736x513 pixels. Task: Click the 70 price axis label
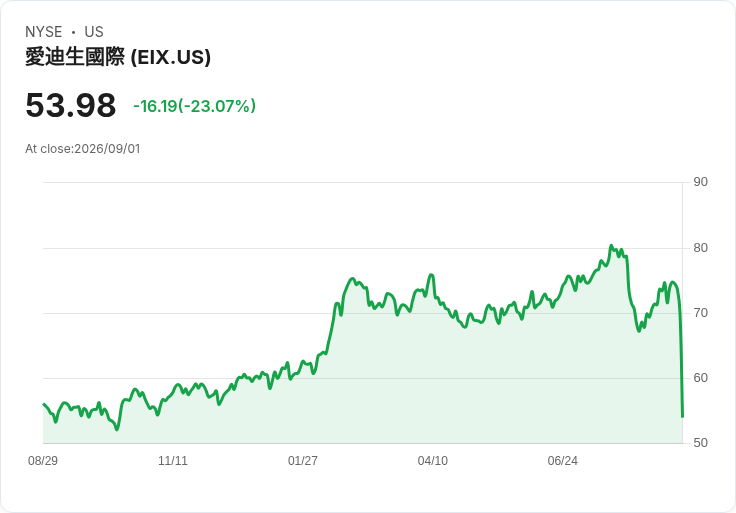(700, 313)
